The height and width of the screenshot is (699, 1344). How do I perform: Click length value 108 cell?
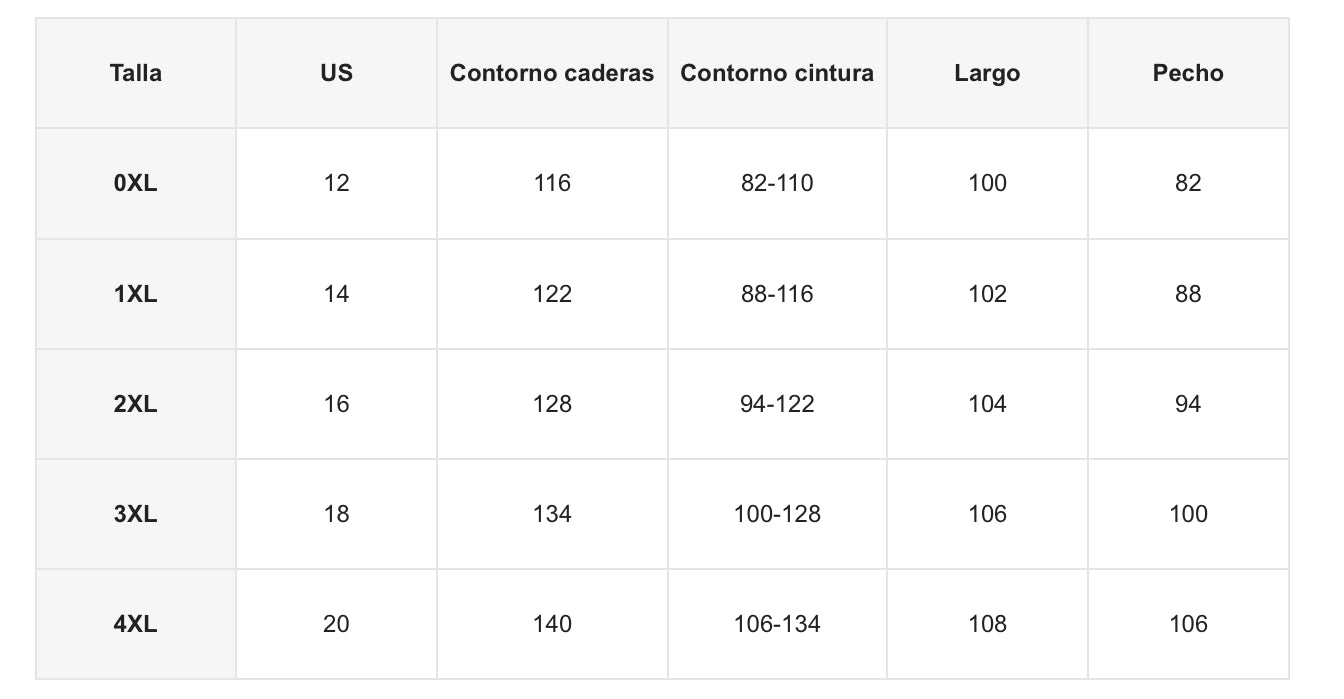point(987,624)
